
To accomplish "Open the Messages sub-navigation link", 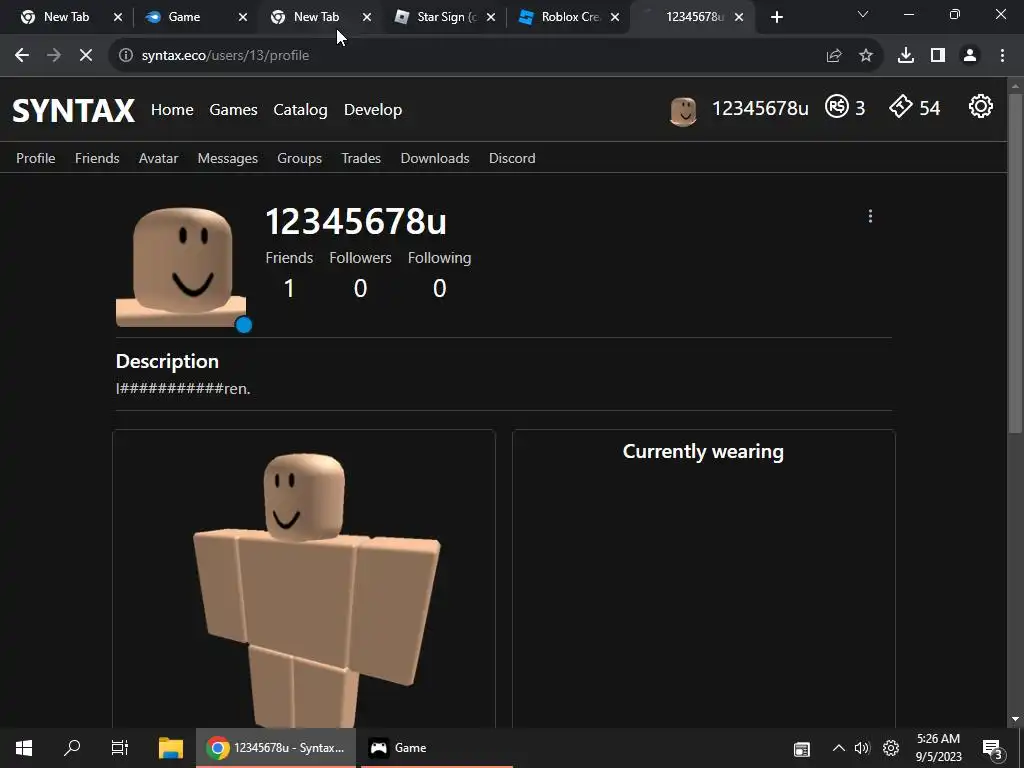I will (228, 159).
